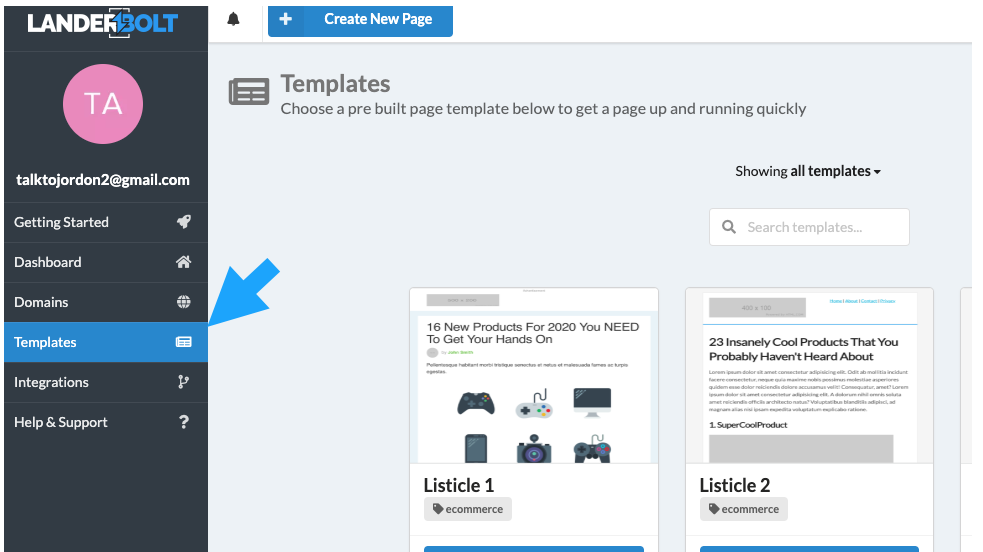The image size is (983, 552).
Task: Click the globe icon beside Domains
Action: (184, 302)
